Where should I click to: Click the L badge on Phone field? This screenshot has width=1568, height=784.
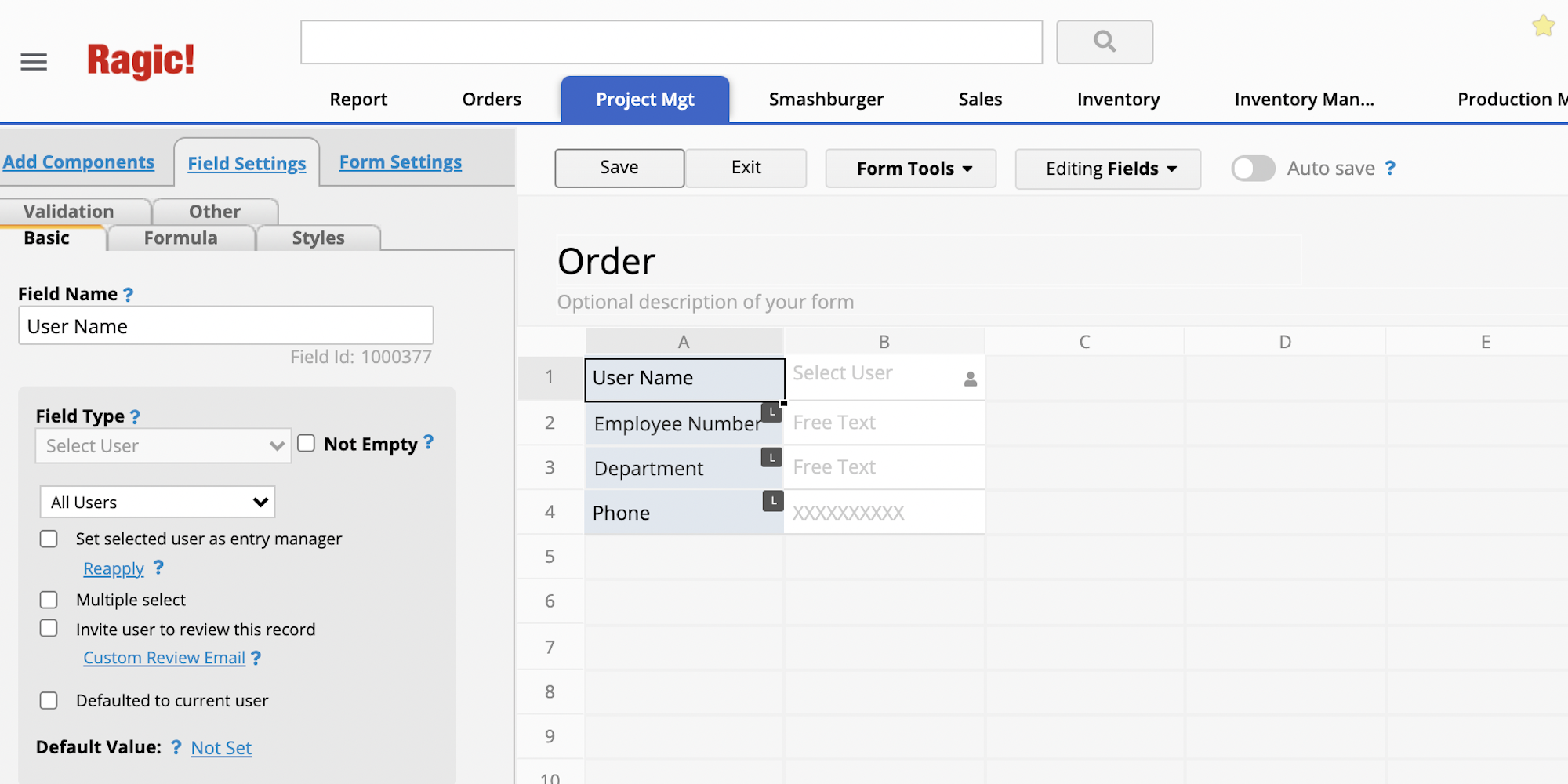(x=773, y=501)
